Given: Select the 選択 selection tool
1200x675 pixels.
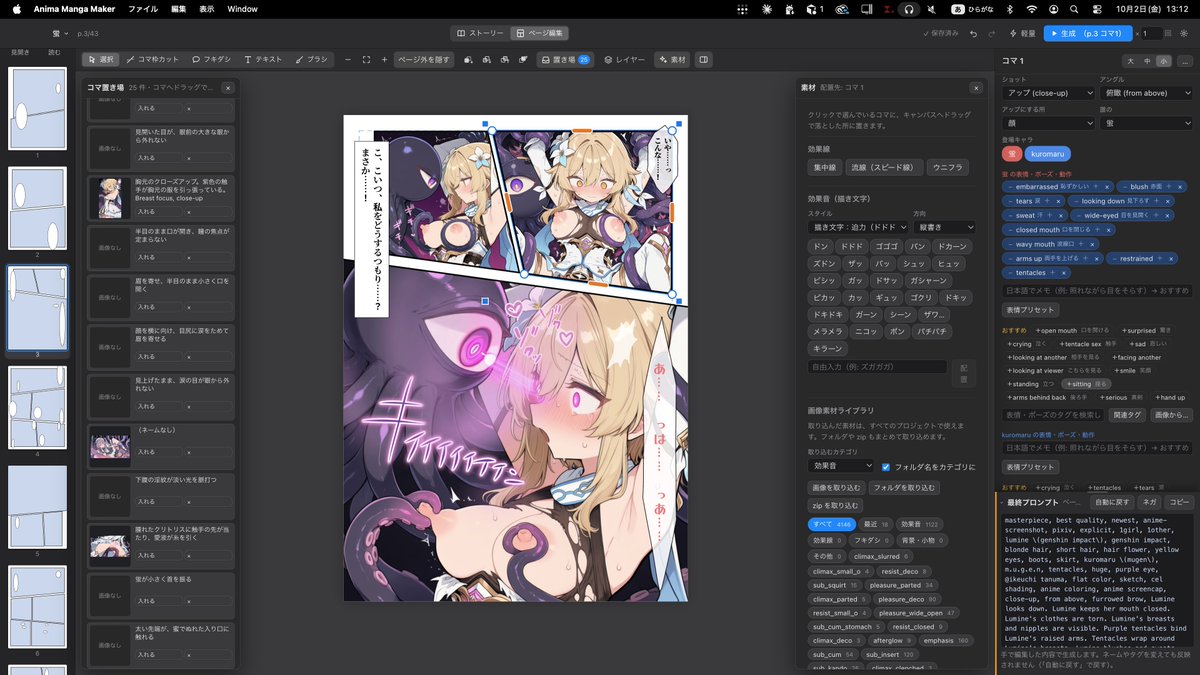Looking at the screenshot, I should pos(101,59).
